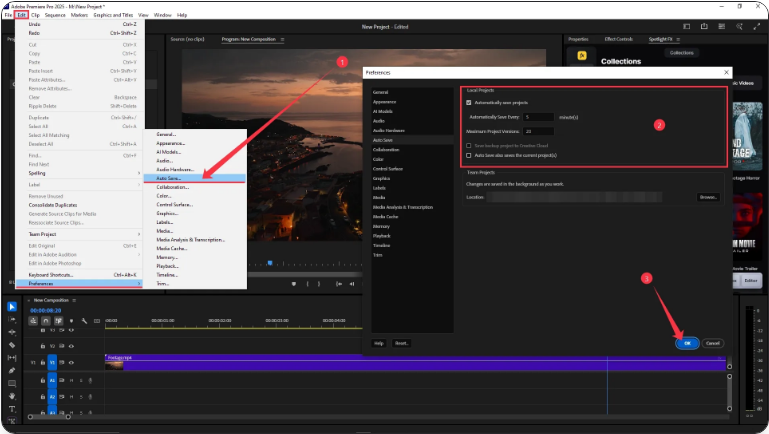Enable Auto Save also saves current project(s)
The width and height of the screenshot is (769, 434).
[x=469, y=155]
